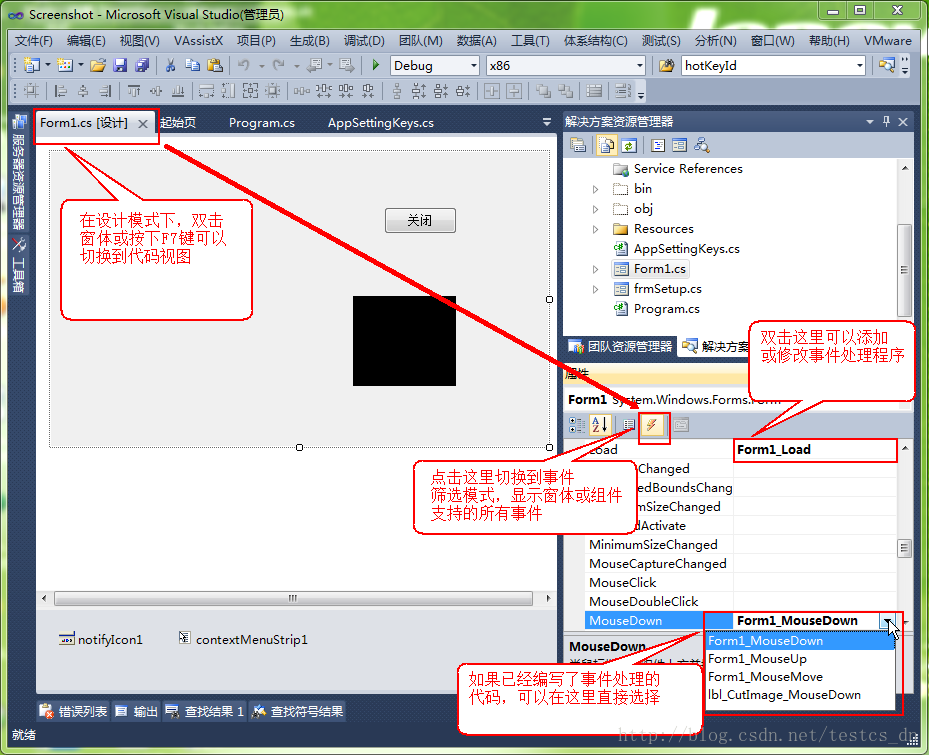
Task: Click Align Tops layout icon
Action: pyautogui.click(x=134, y=91)
